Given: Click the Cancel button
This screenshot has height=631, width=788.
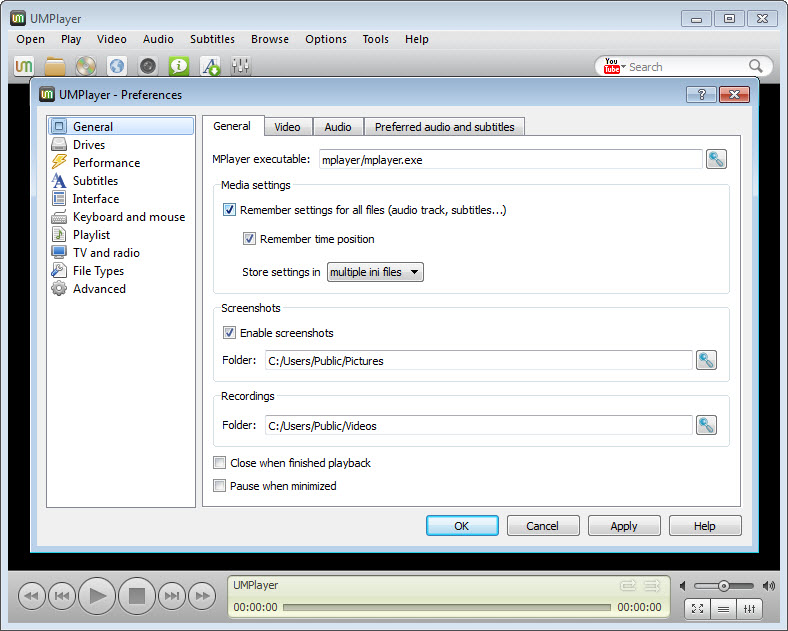Looking at the screenshot, I should (543, 525).
